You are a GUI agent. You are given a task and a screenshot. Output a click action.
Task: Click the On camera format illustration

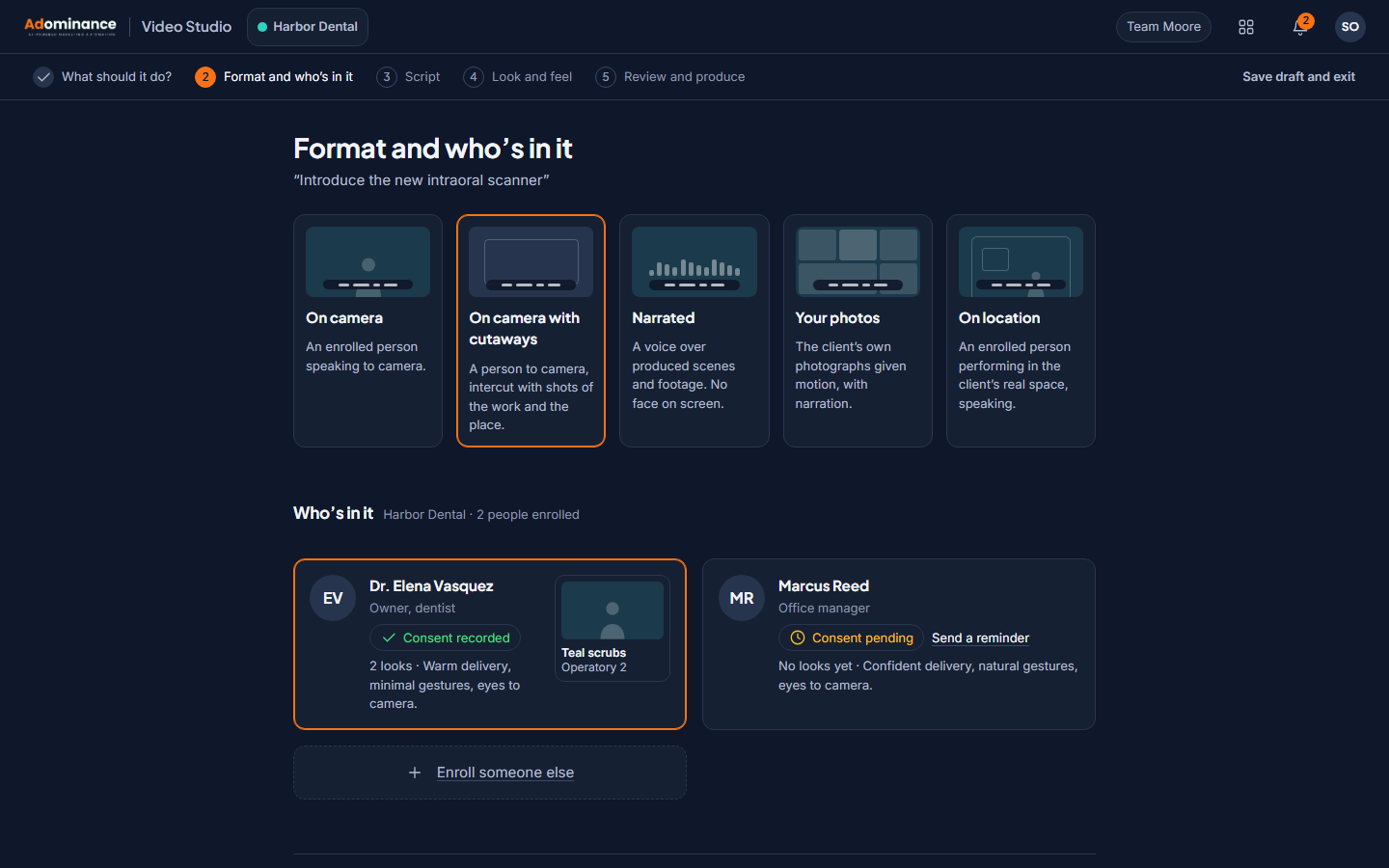click(368, 261)
